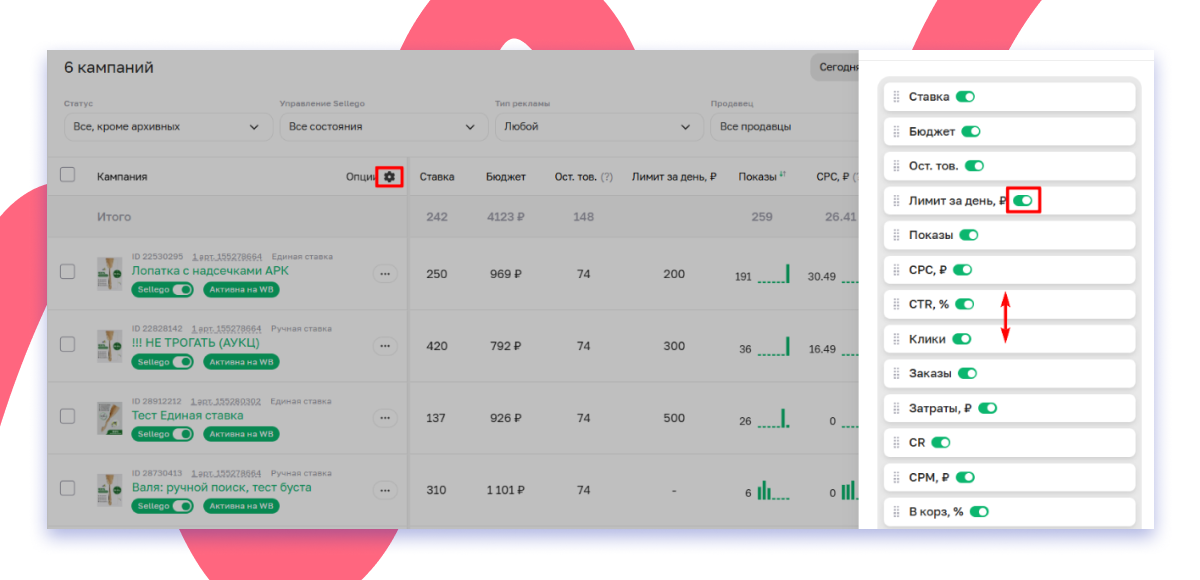This screenshot has width=1200, height=580.
Task: Click the Сегодня period tab
Action: [x=836, y=68]
